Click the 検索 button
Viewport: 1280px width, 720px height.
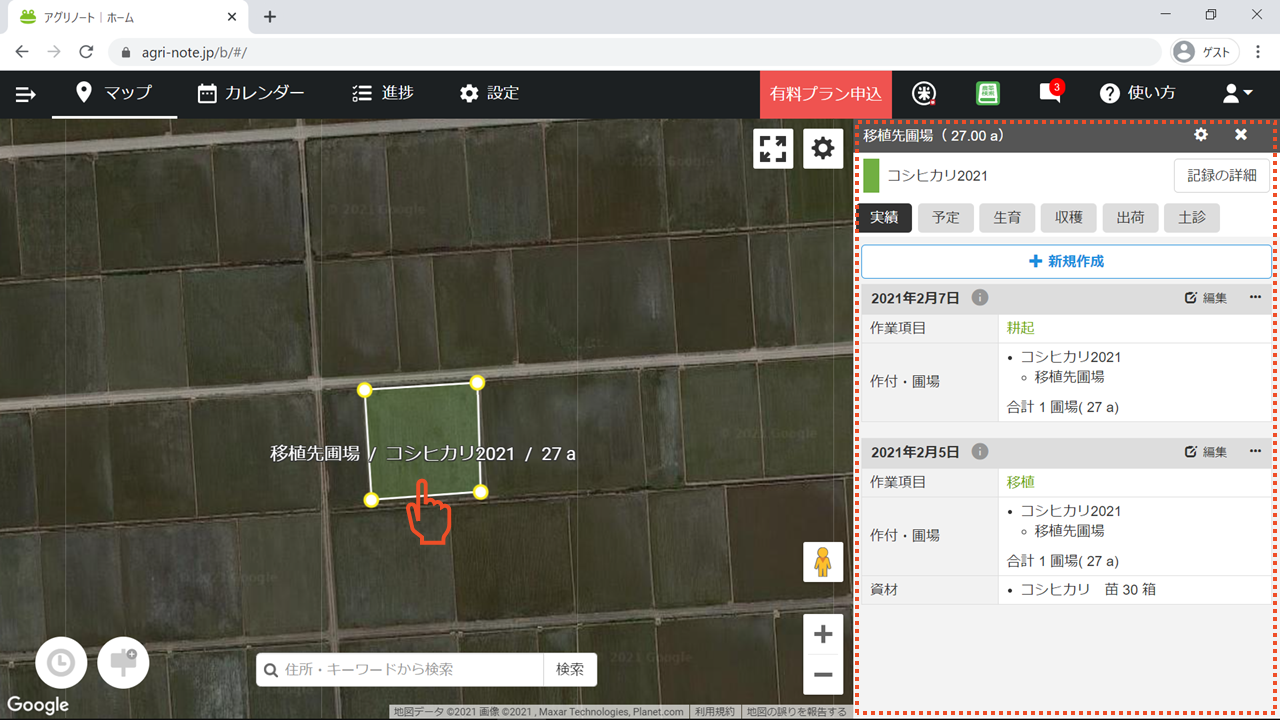click(570, 669)
